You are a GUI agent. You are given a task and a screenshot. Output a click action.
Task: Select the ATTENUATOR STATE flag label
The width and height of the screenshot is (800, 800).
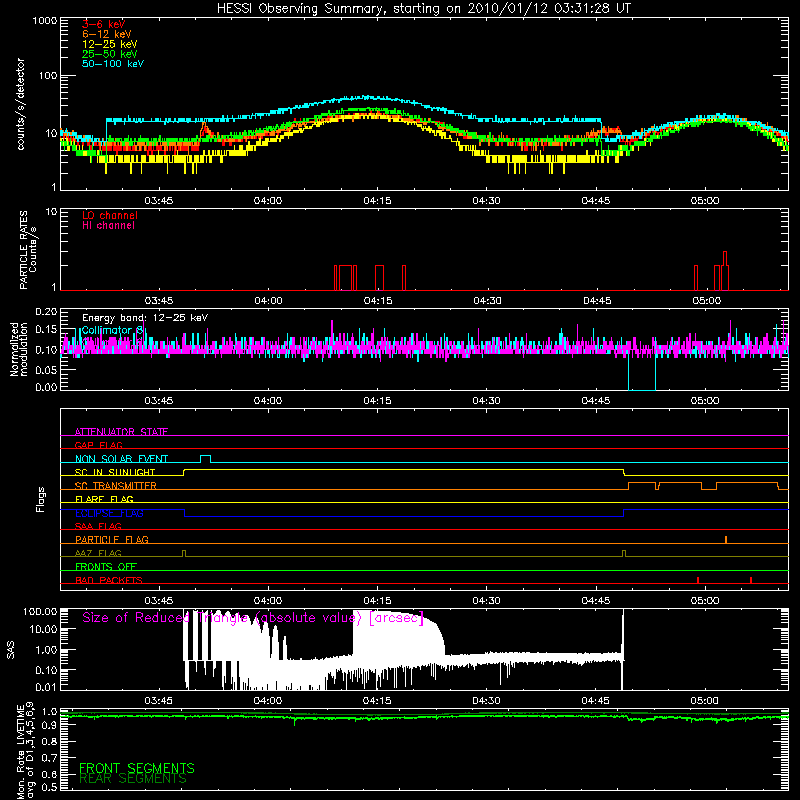(121, 432)
